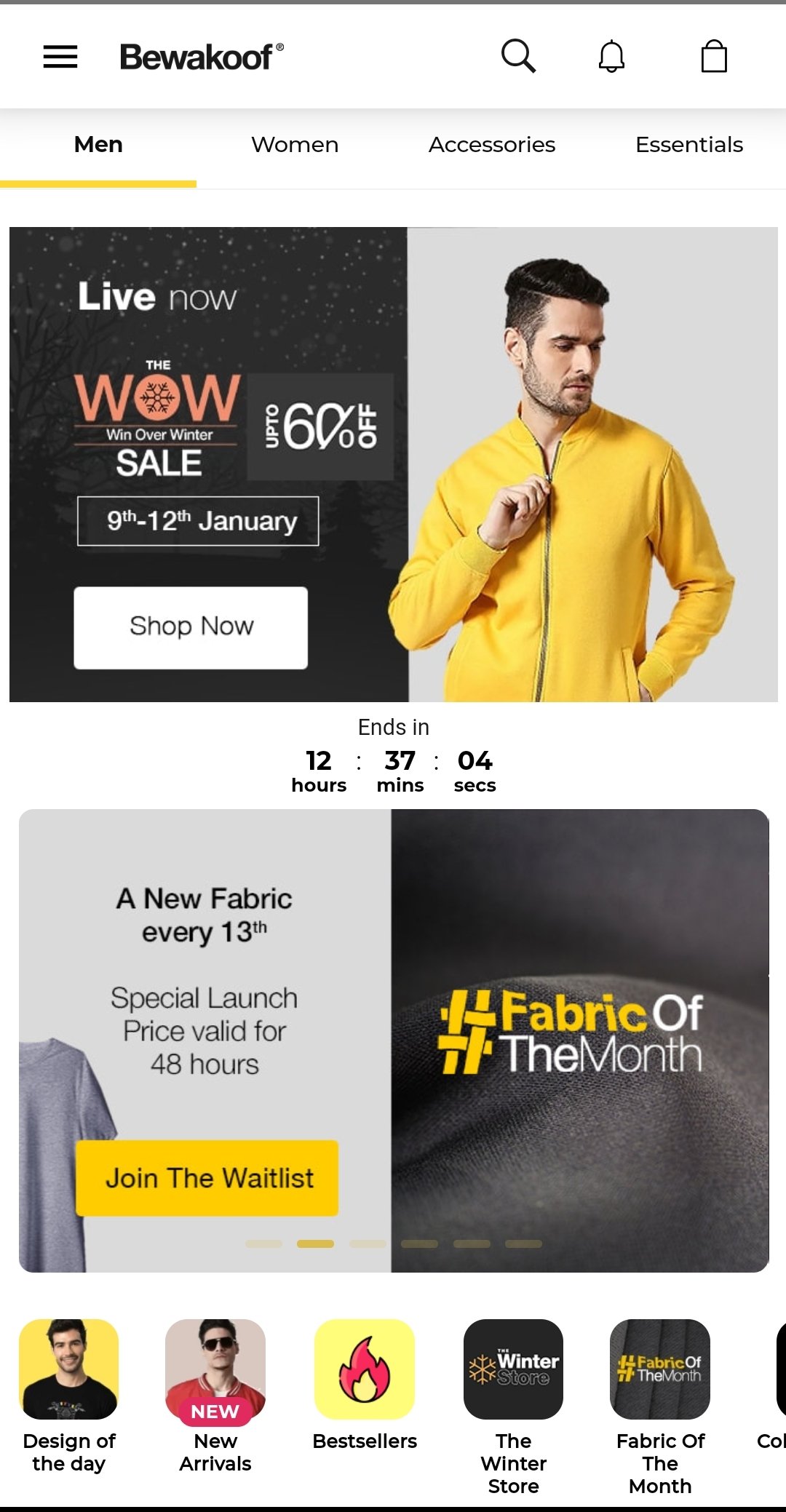Open New Arrivals category icon

(x=215, y=1369)
